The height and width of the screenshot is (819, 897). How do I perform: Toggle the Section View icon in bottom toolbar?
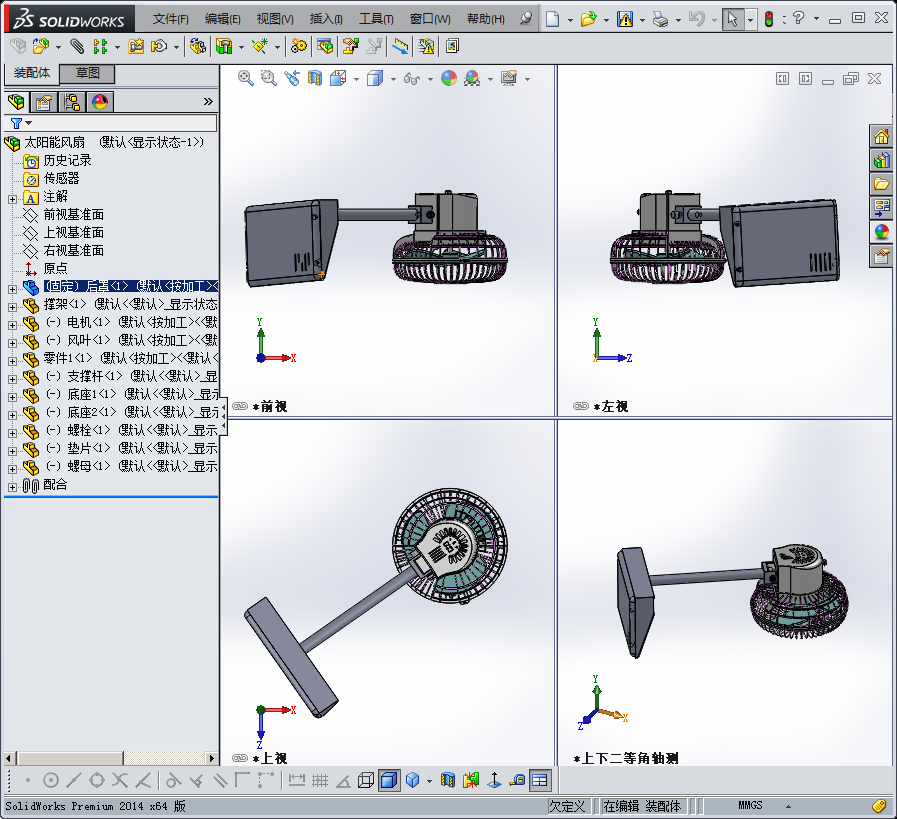click(x=448, y=780)
